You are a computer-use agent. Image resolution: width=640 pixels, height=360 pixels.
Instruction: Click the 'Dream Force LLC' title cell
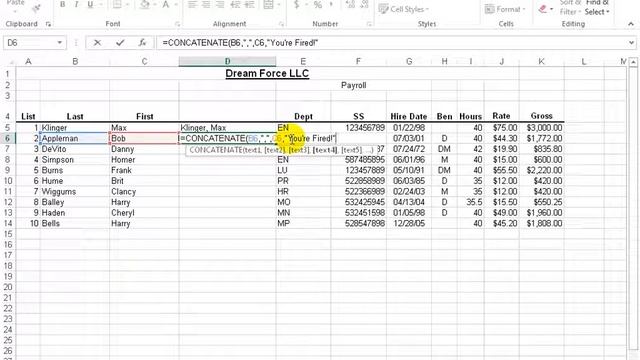(x=267, y=73)
